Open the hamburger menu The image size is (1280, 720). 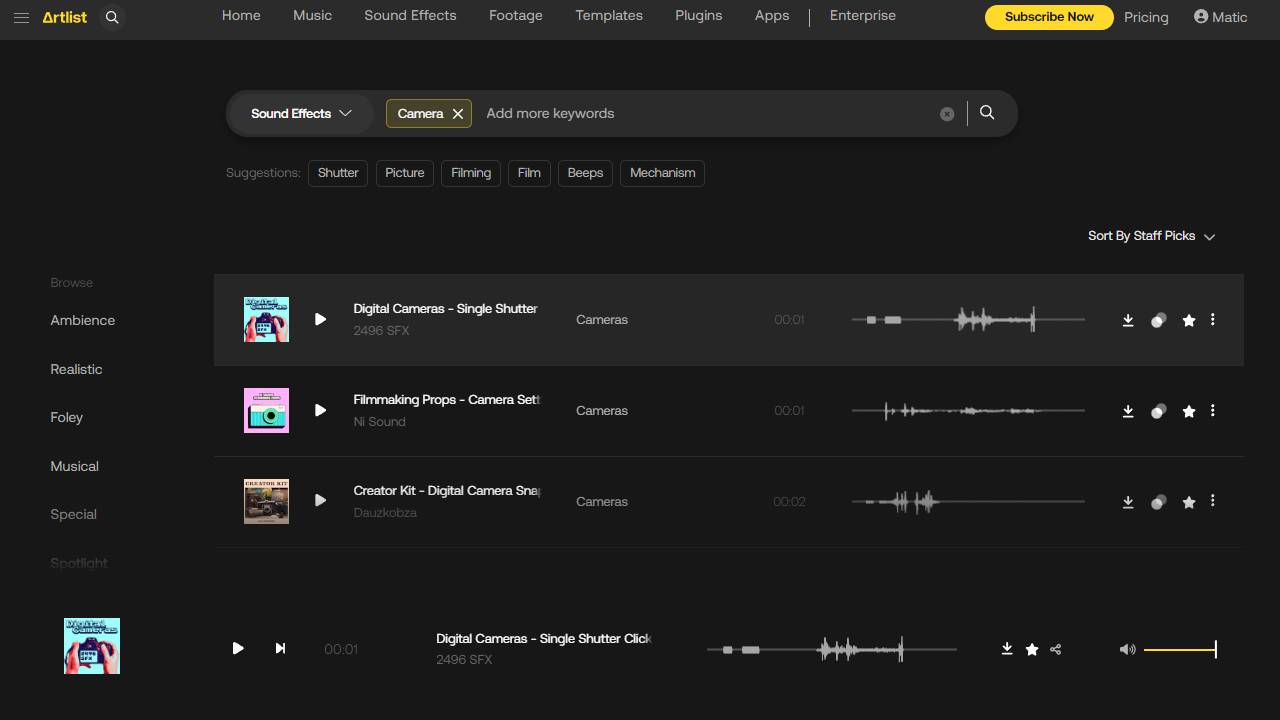[21, 18]
